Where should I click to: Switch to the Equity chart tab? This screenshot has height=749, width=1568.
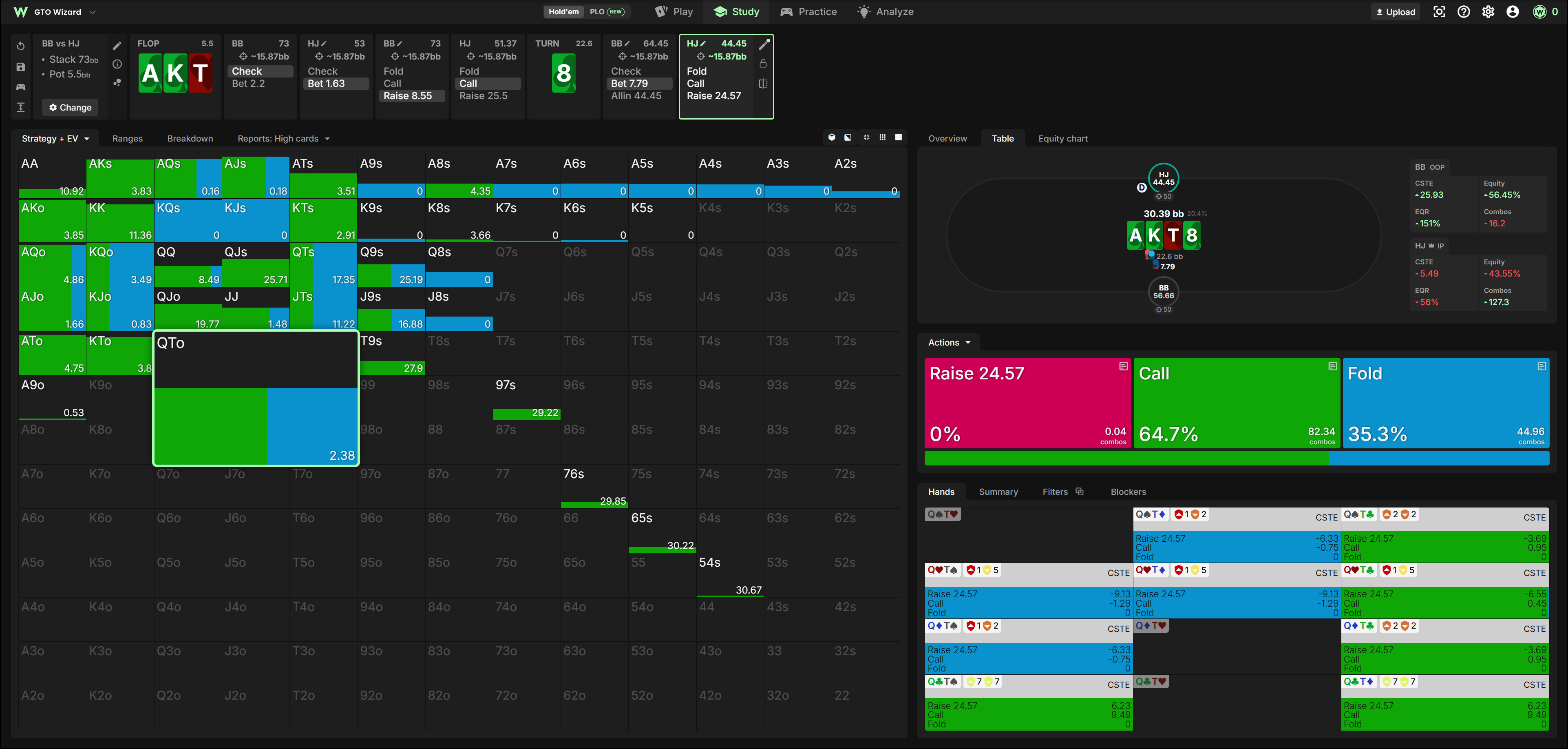1063,139
